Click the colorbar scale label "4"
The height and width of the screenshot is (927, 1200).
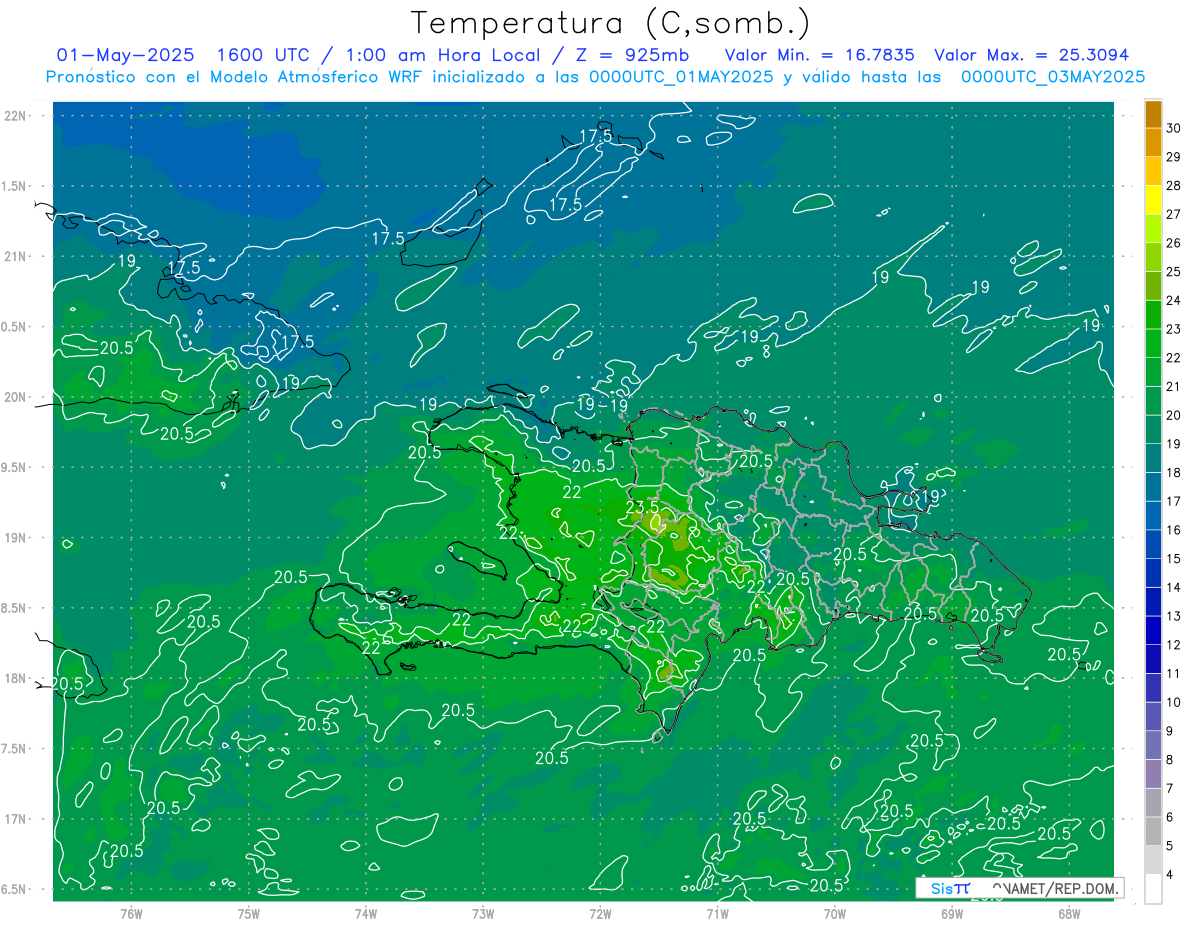click(1169, 875)
